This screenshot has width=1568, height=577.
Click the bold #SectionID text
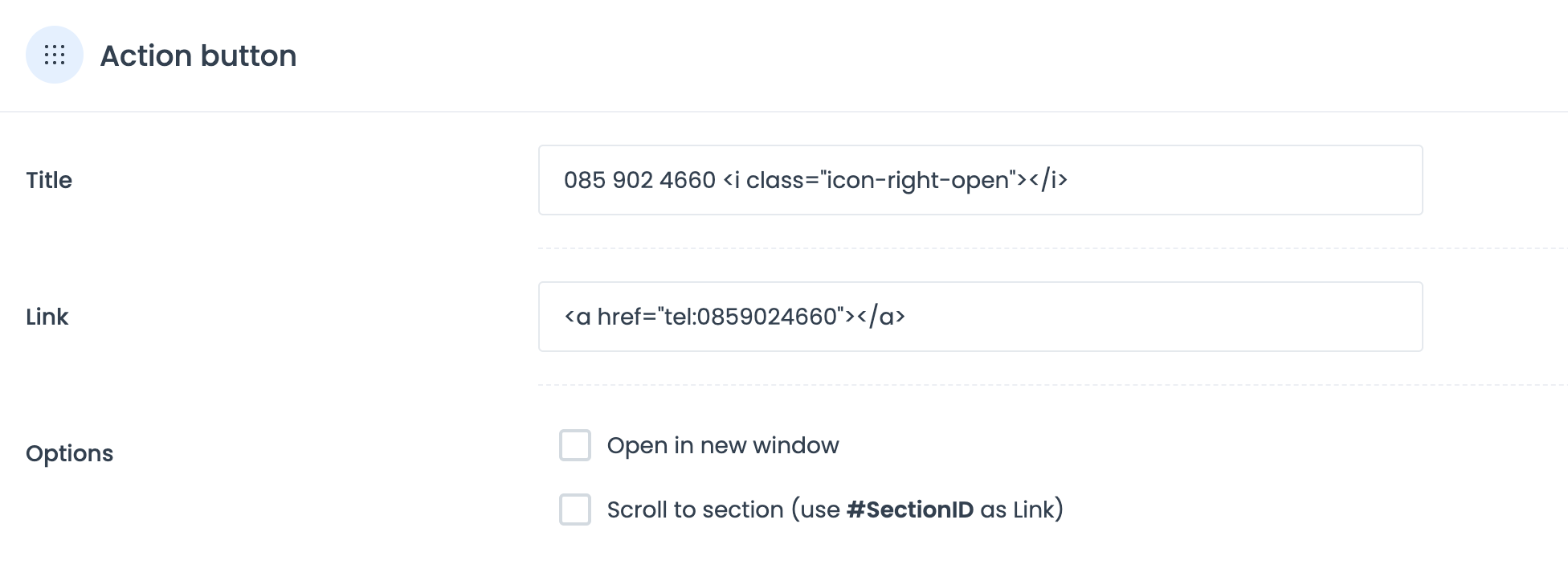910,509
